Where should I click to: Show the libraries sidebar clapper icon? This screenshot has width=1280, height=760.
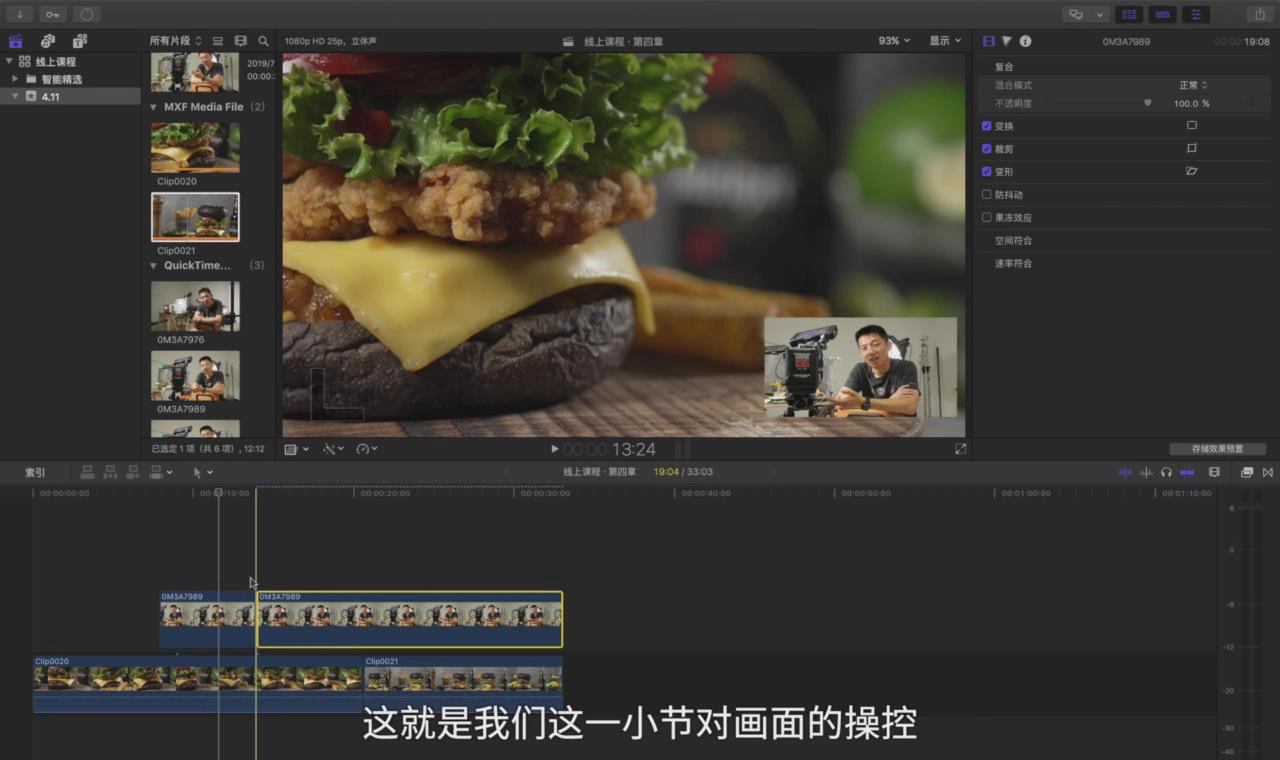coord(16,41)
